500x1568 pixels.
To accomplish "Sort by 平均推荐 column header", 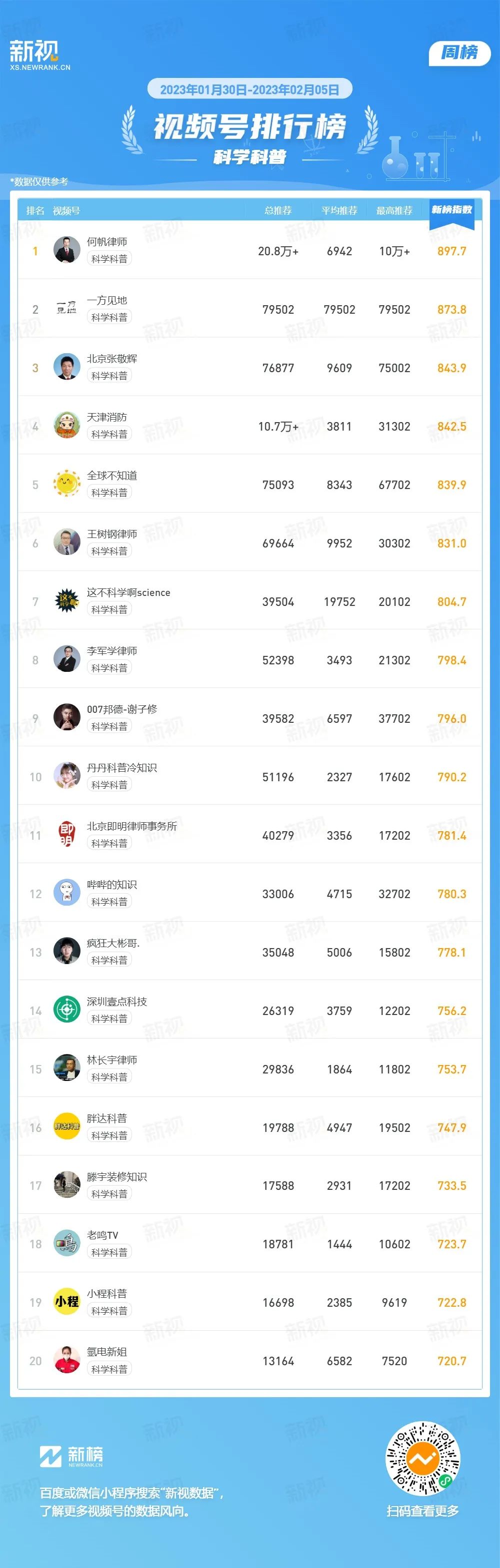I will pyautogui.click(x=339, y=211).
